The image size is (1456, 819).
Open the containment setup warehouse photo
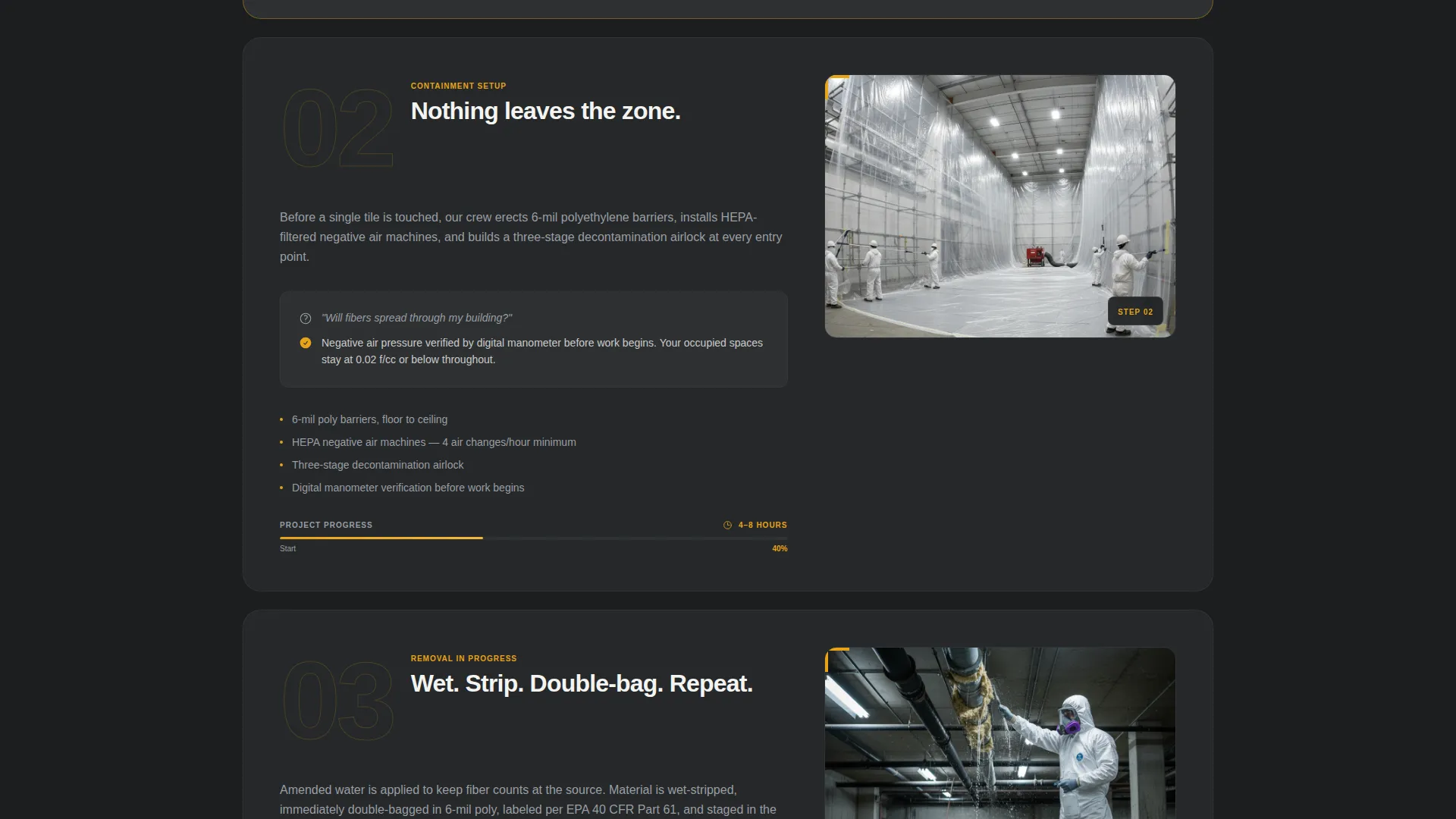coord(999,206)
